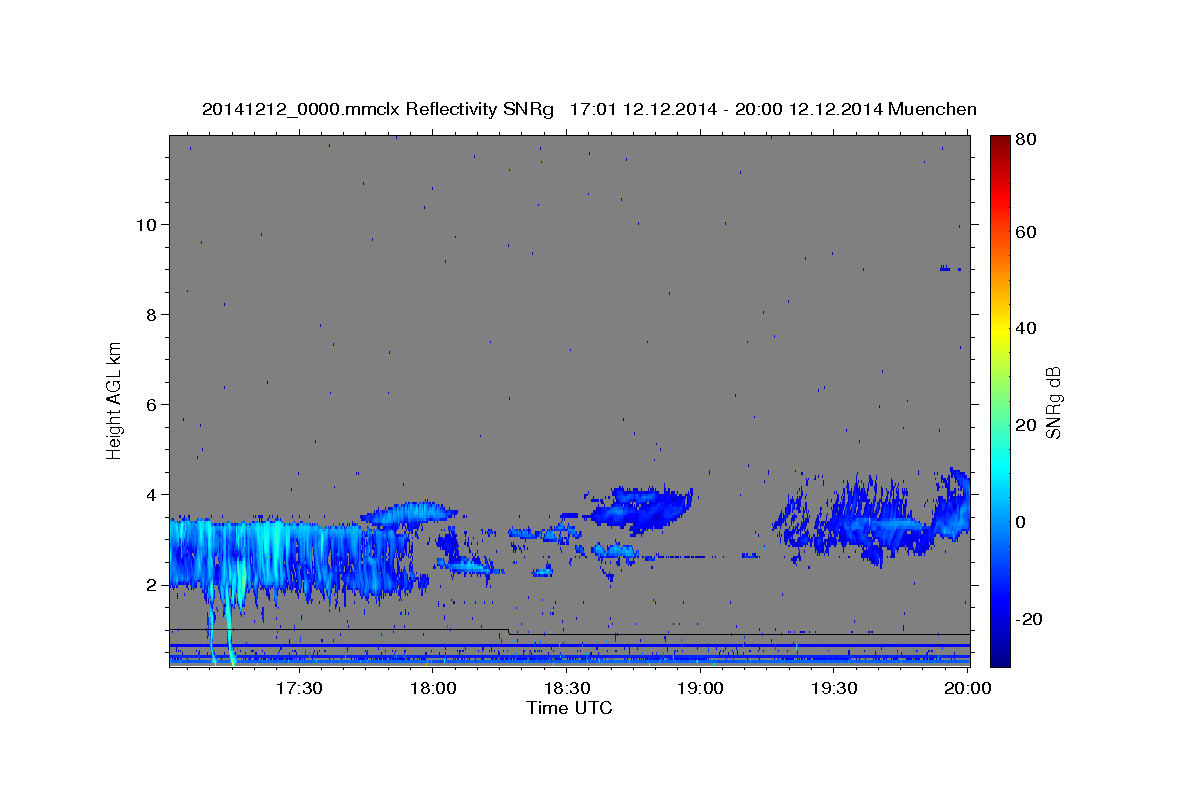Click the height axis label 2
1200x800 pixels.
click(x=149, y=584)
